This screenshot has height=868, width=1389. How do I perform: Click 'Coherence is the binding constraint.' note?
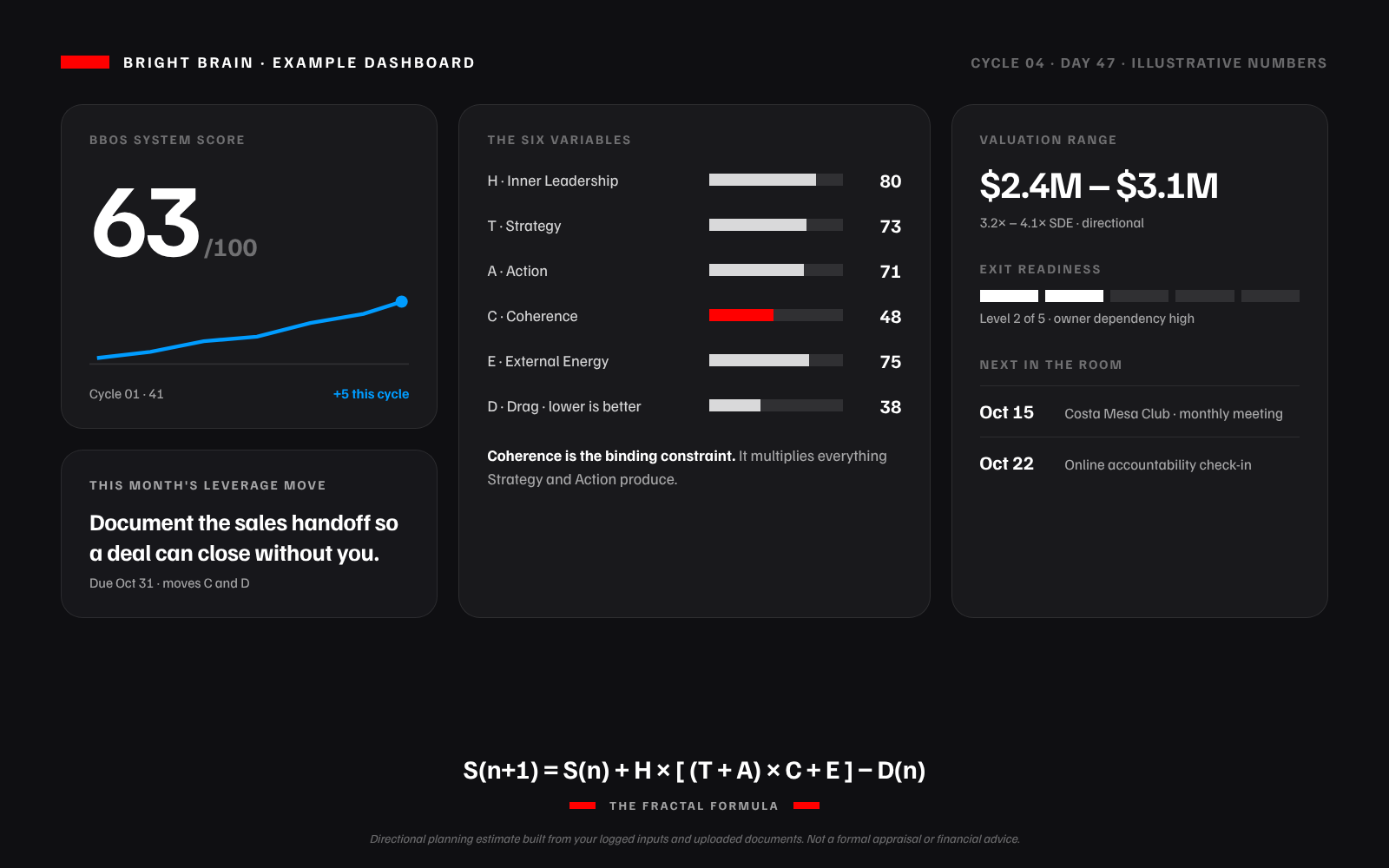(611, 456)
